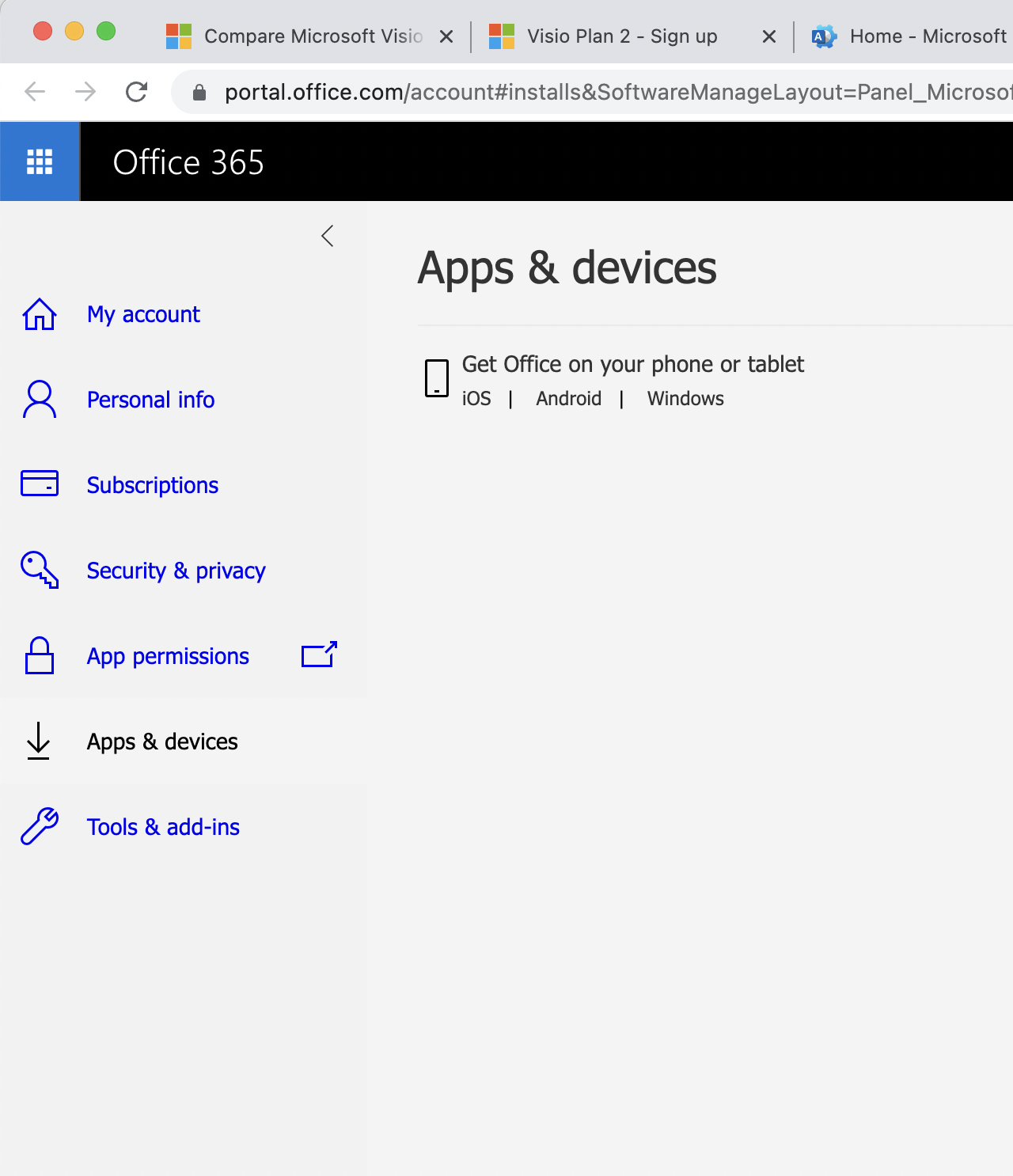Click the external link icon beside App permissions
Image resolution: width=1013 pixels, height=1176 pixels.
coord(320,654)
